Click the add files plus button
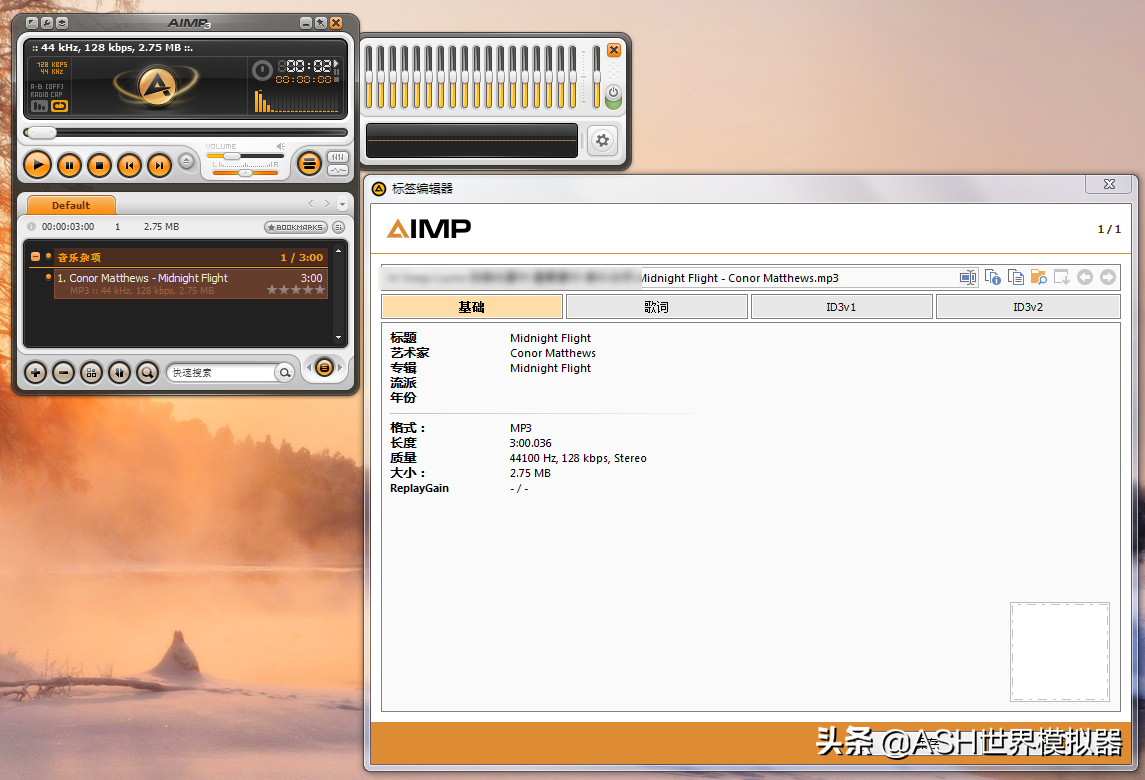Viewport: 1145px width, 780px height. 35,372
